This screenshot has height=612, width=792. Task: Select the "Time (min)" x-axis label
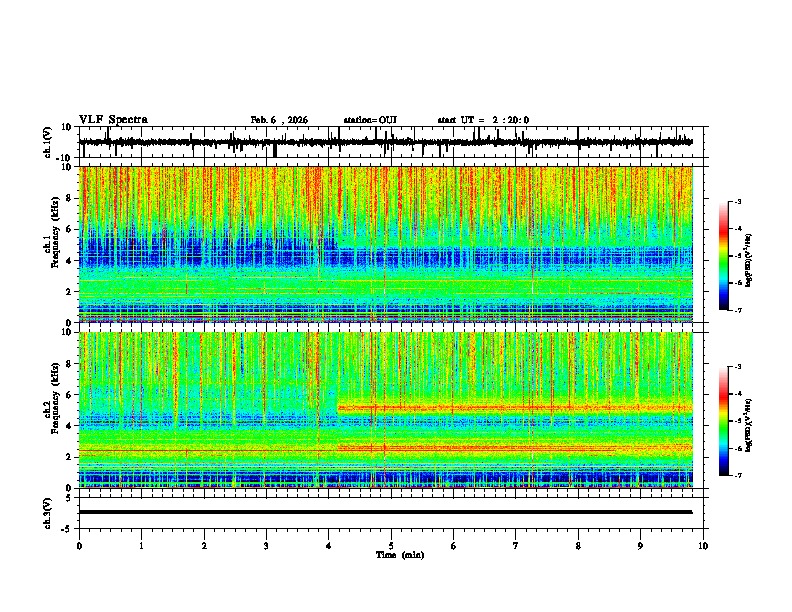click(x=400, y=555)
